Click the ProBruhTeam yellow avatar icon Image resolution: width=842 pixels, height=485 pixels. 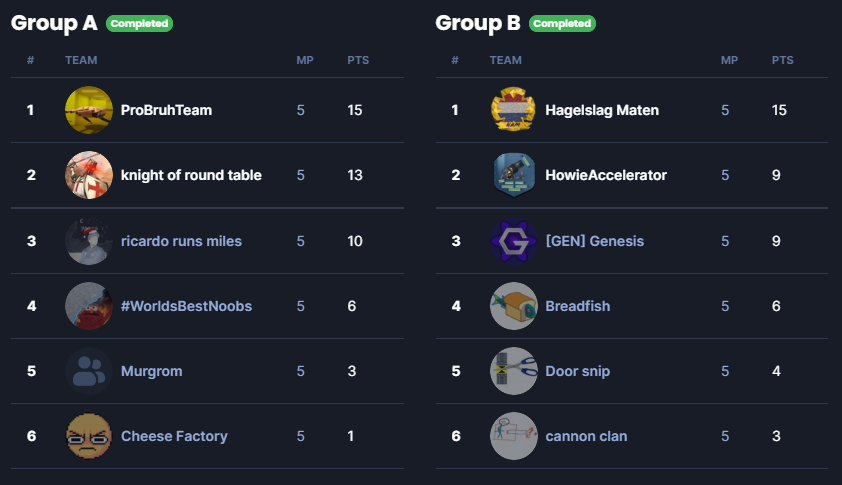tap(89, 110)
